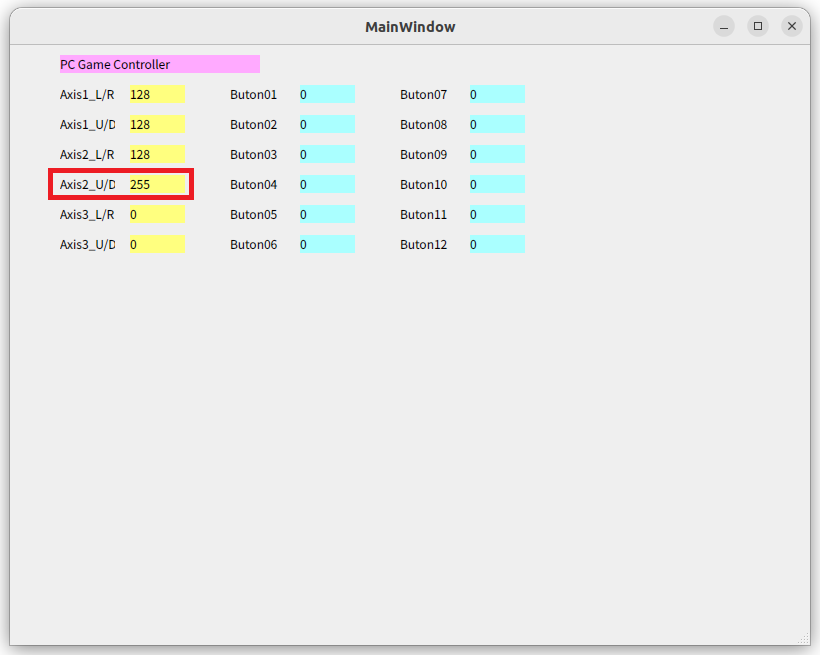Click the Buton07 cyan value box
820x655 pixels.
click(495, 94)
